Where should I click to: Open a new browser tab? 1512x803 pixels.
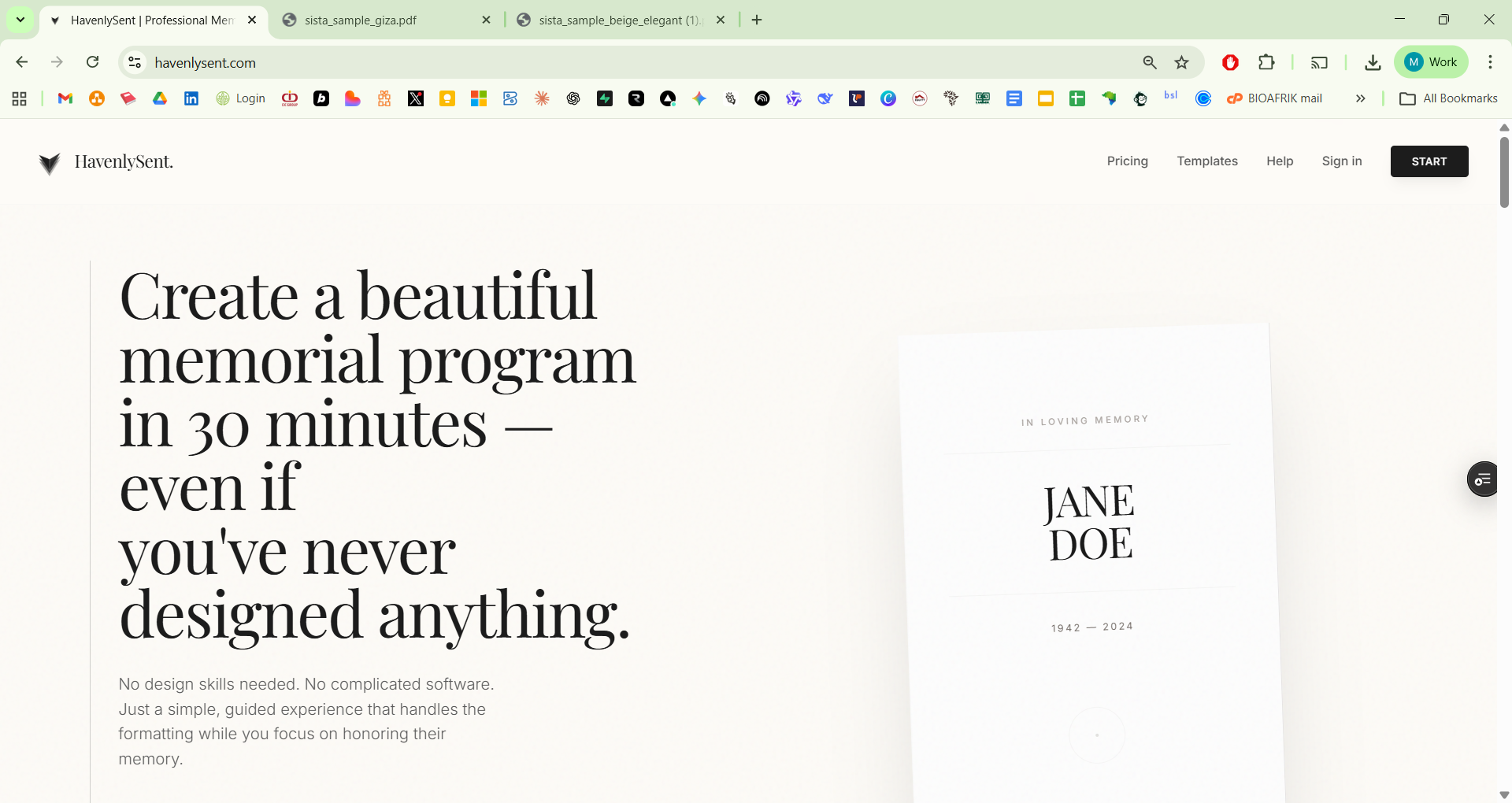coord(757,20)
